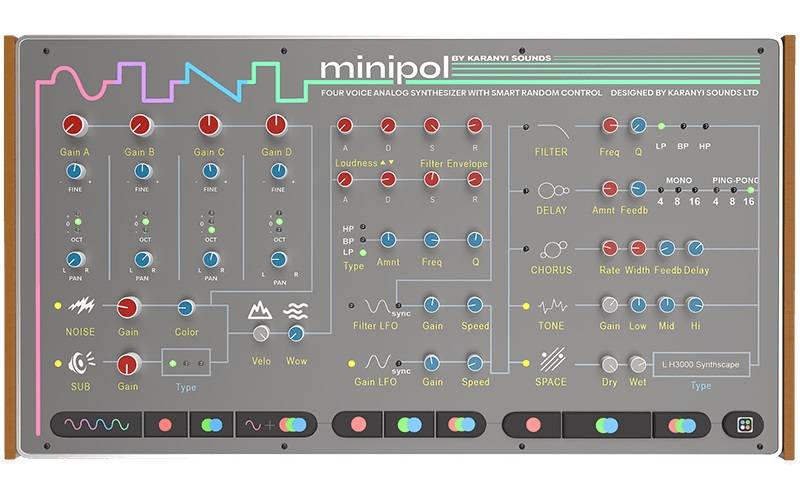Click the Velo mountain icon
This screenshot has height=500, width=800.
260,310
